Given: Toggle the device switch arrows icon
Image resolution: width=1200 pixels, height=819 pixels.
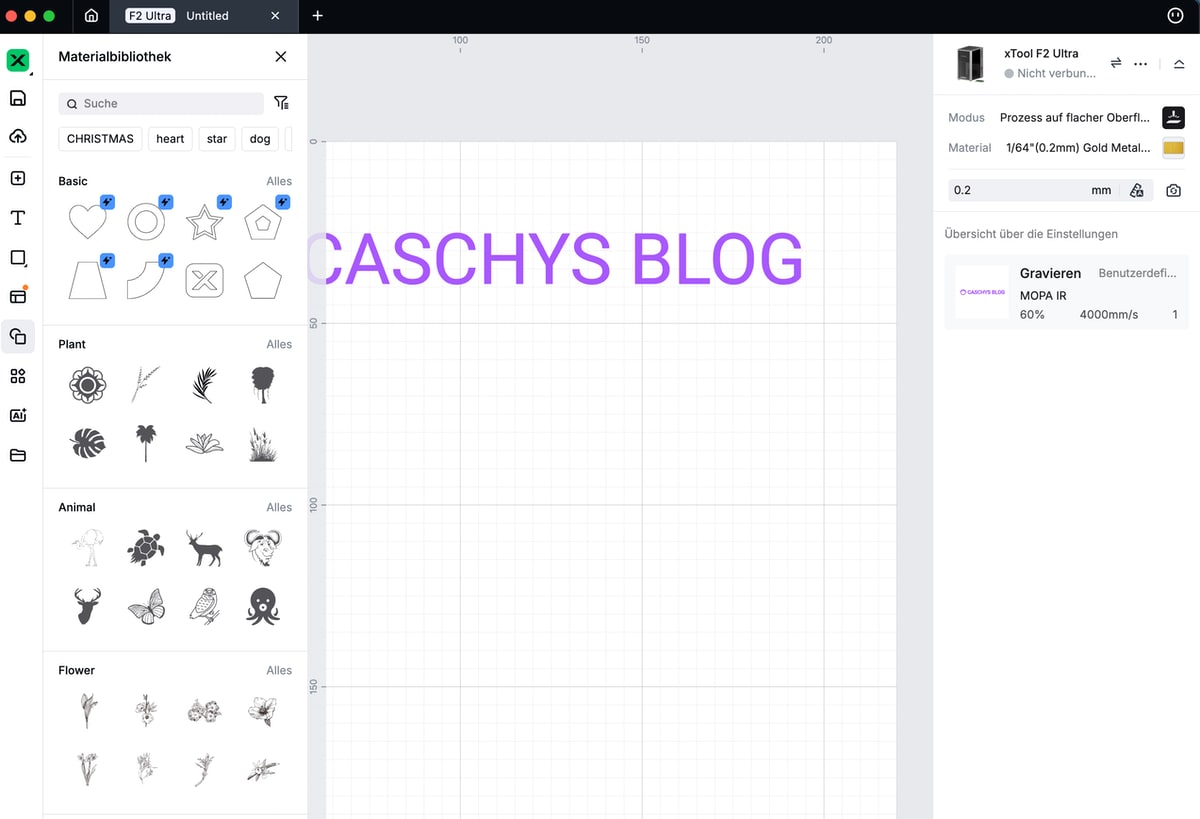Looking at the screenshot, I should click(x=1116, y=63).
